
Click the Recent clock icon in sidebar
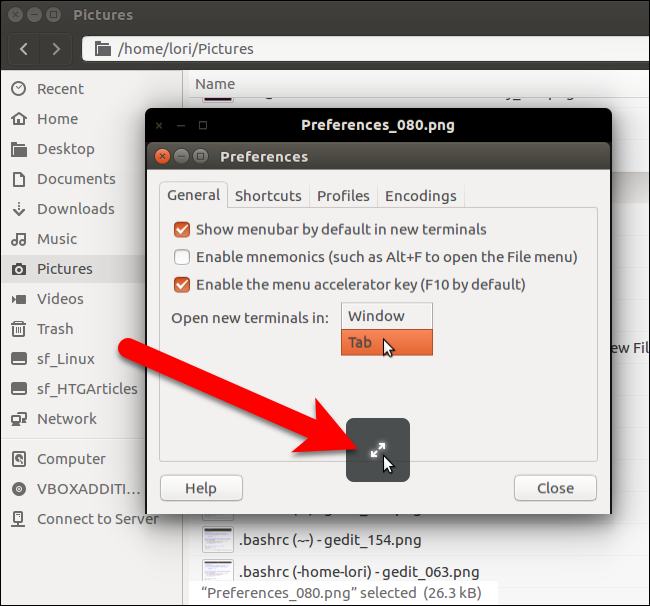pyautogui.click(x=19, y=89)
